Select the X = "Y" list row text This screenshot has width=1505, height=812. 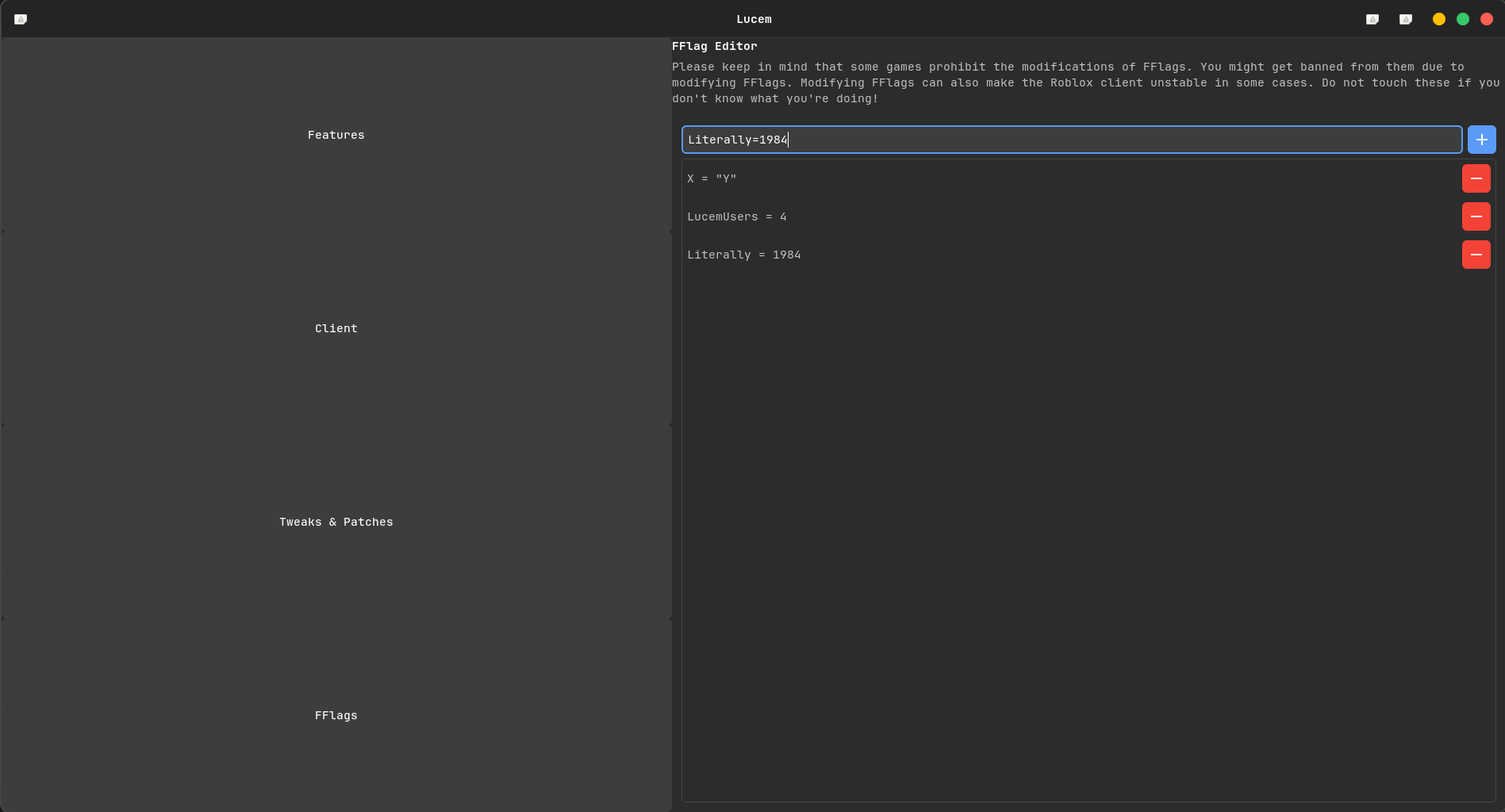(712, 178)
